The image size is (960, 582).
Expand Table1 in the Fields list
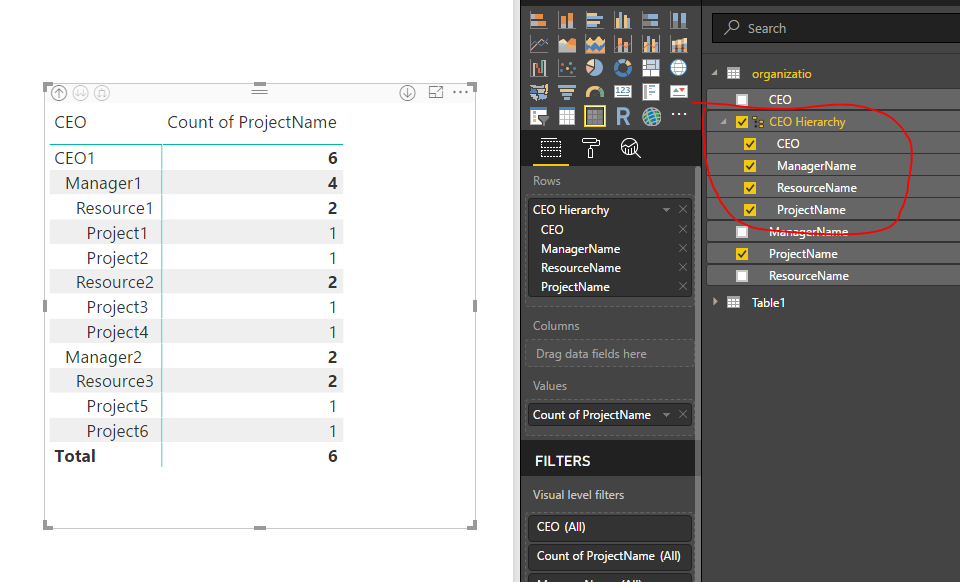point(714,302)
